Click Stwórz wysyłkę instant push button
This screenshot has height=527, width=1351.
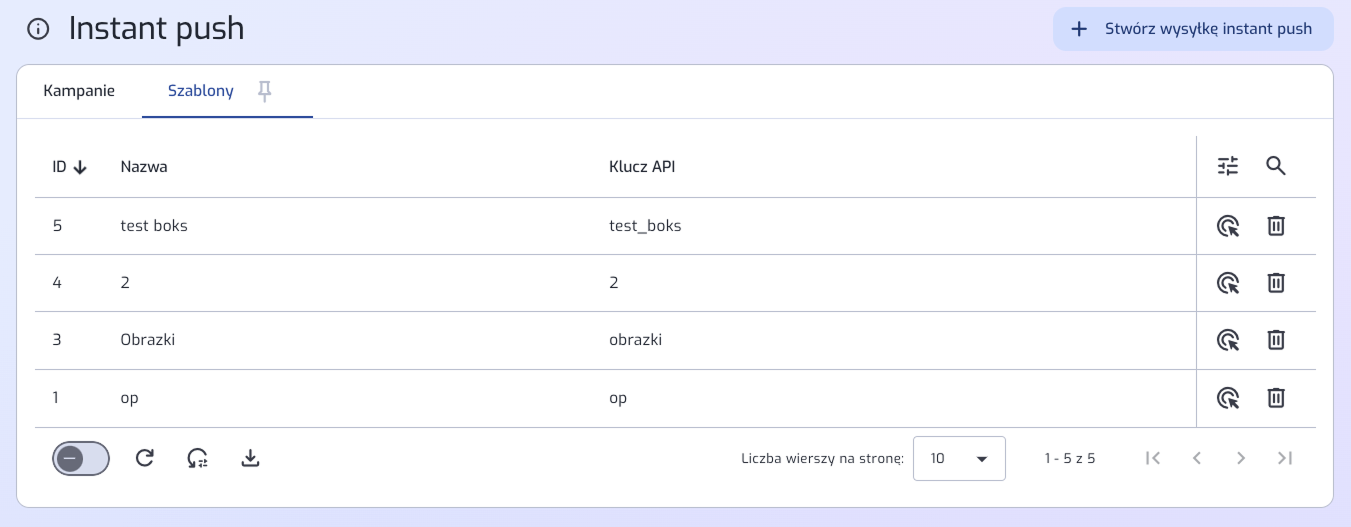(1193, 29)
